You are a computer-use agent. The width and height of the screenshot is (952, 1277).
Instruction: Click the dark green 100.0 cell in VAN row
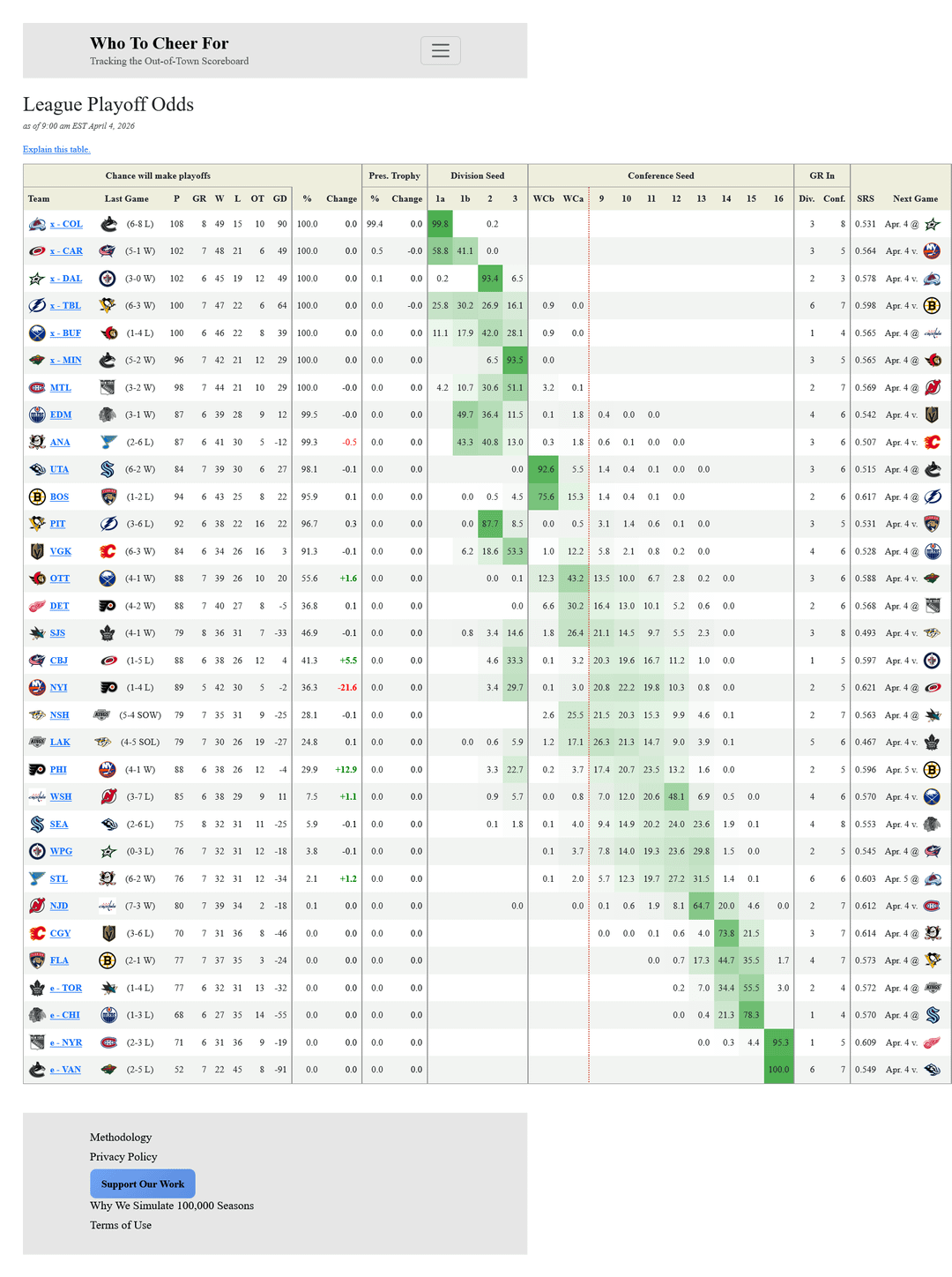[x=778, y=1070]
